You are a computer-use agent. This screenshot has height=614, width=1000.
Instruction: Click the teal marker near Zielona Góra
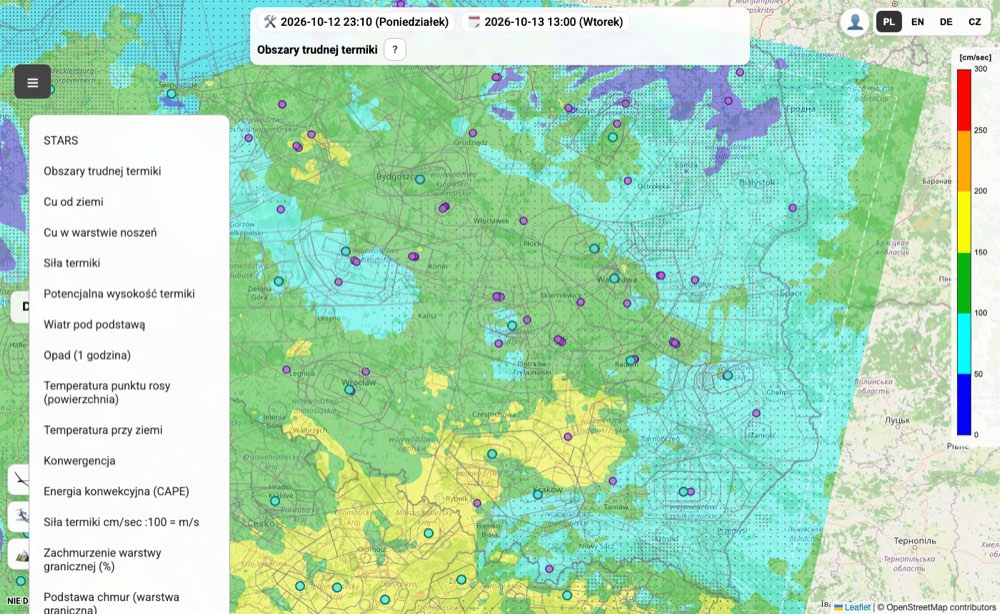pos(279,281)
